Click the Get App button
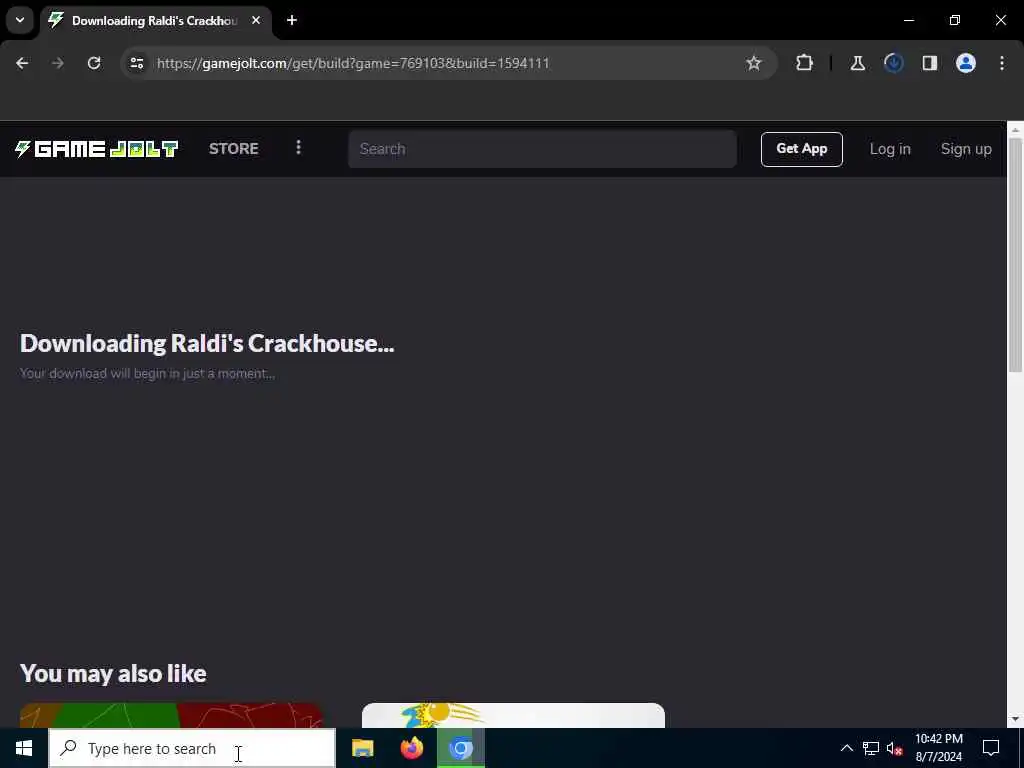1024x768 pixels. pos(801,149)
